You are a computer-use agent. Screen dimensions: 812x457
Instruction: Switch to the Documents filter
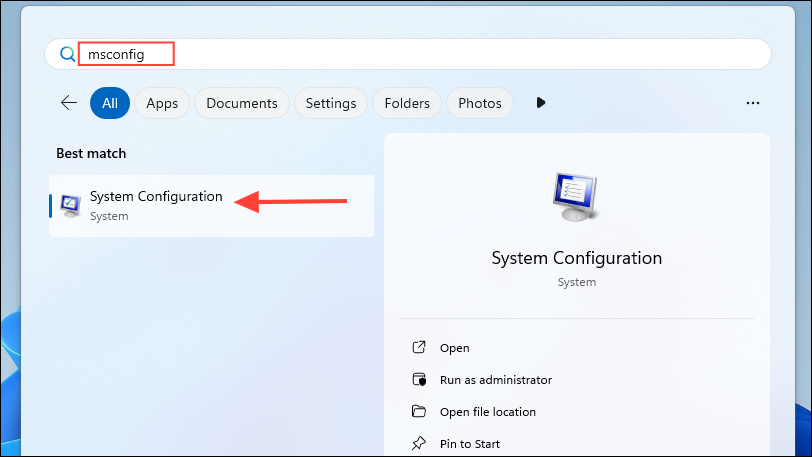click(242, 103)
